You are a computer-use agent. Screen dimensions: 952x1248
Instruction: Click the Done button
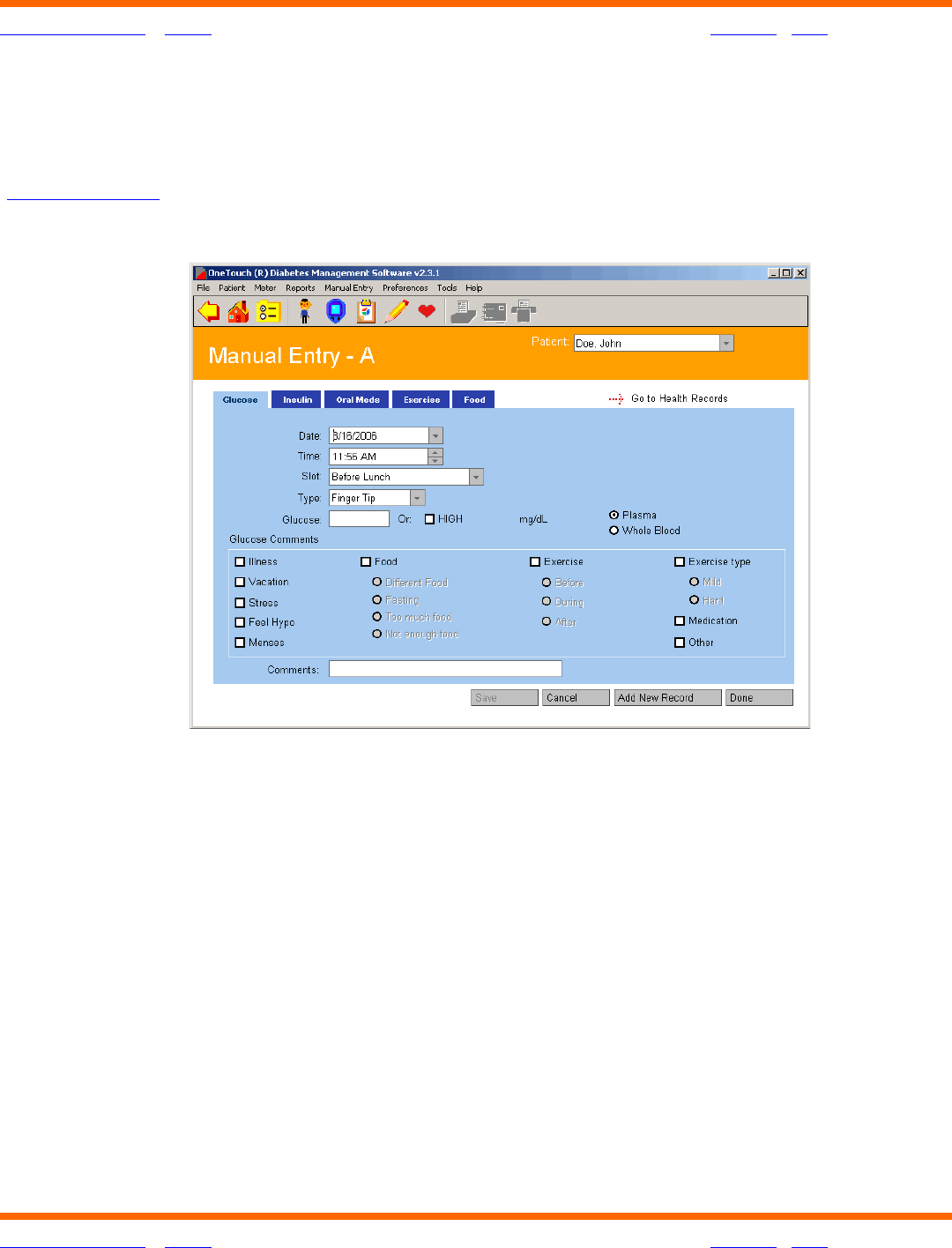coord(759,697)
